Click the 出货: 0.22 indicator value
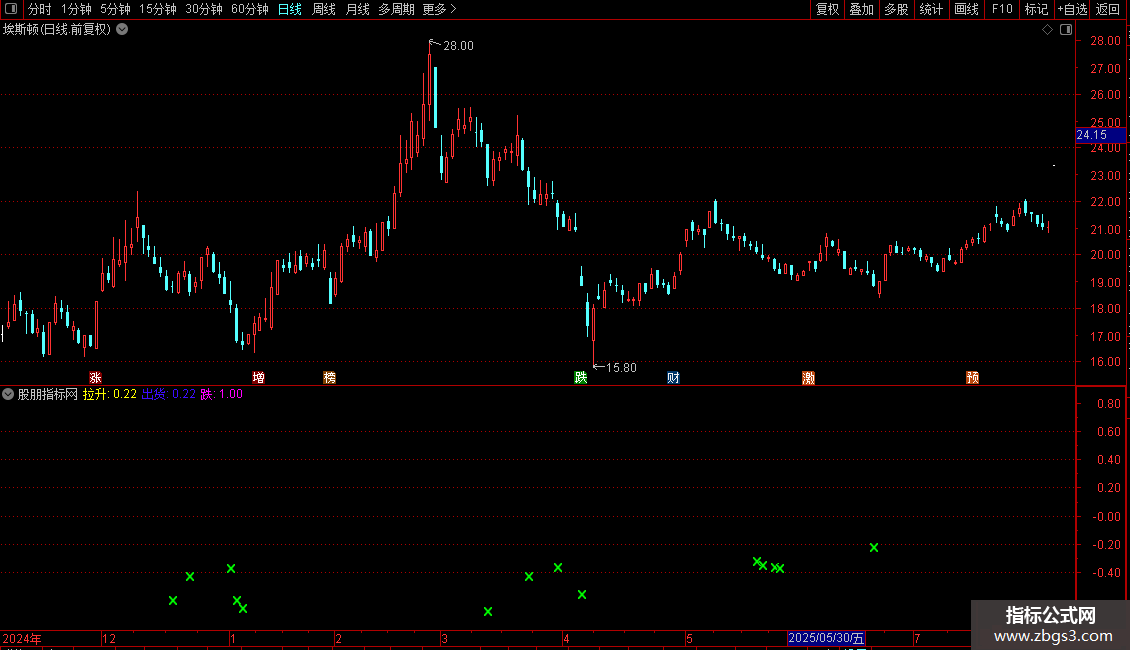The image size is (1130, 650). 169,394
